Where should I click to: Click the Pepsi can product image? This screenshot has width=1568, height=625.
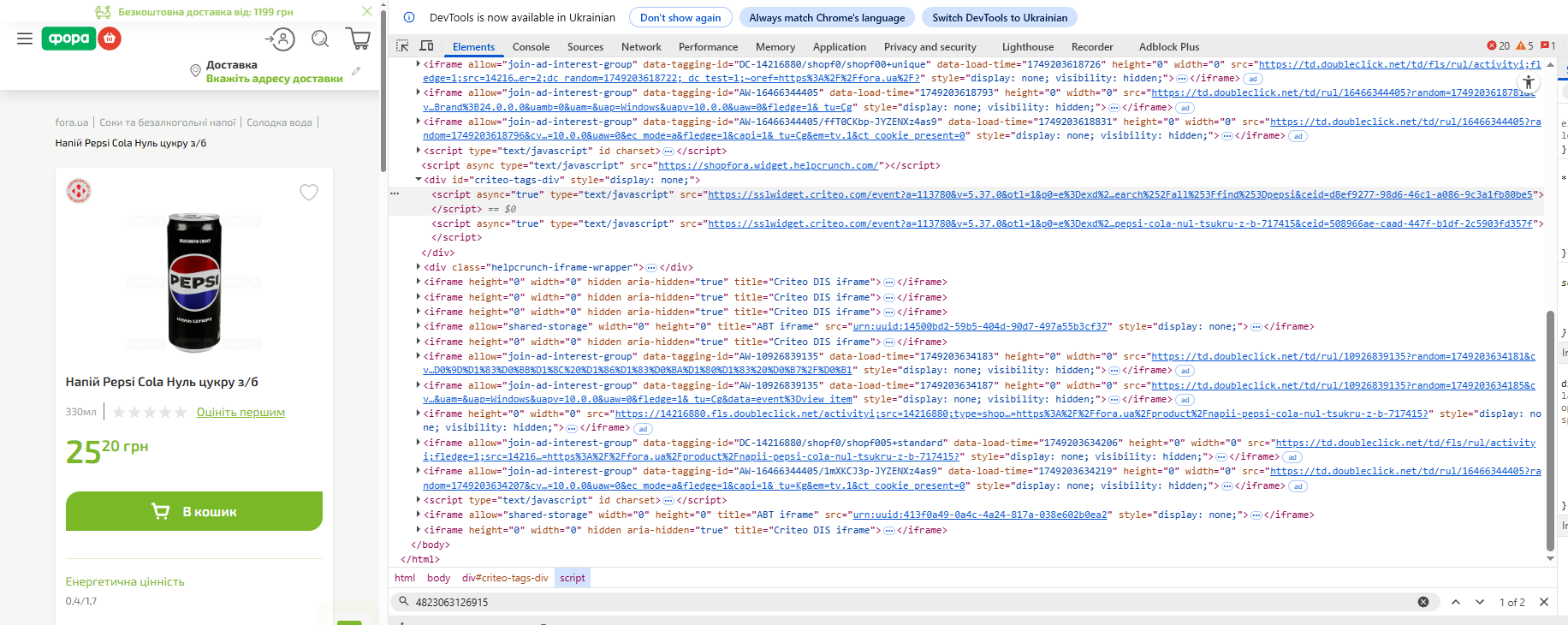[194, 283]
